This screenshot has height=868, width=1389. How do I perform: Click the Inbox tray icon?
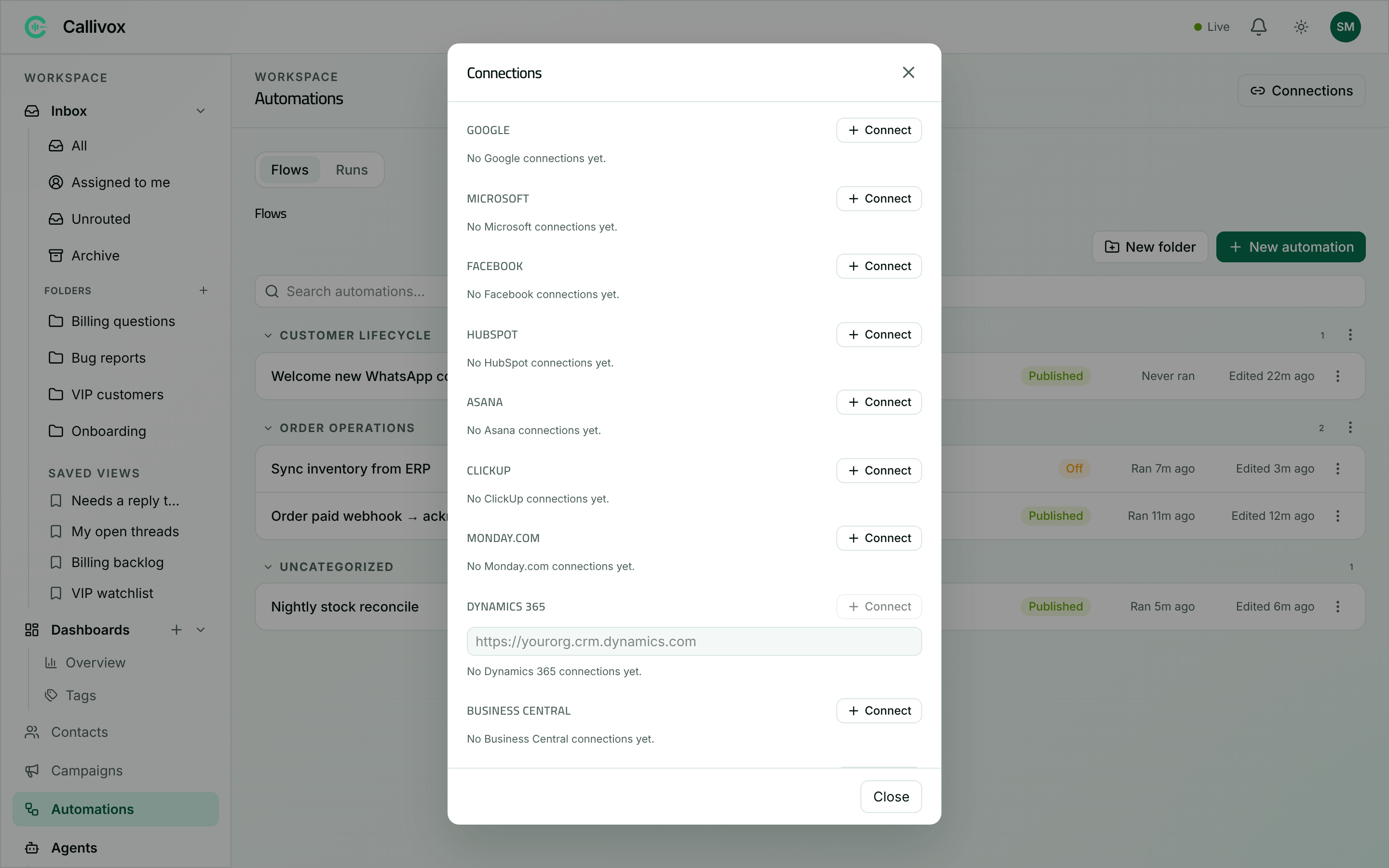point(32,111)
